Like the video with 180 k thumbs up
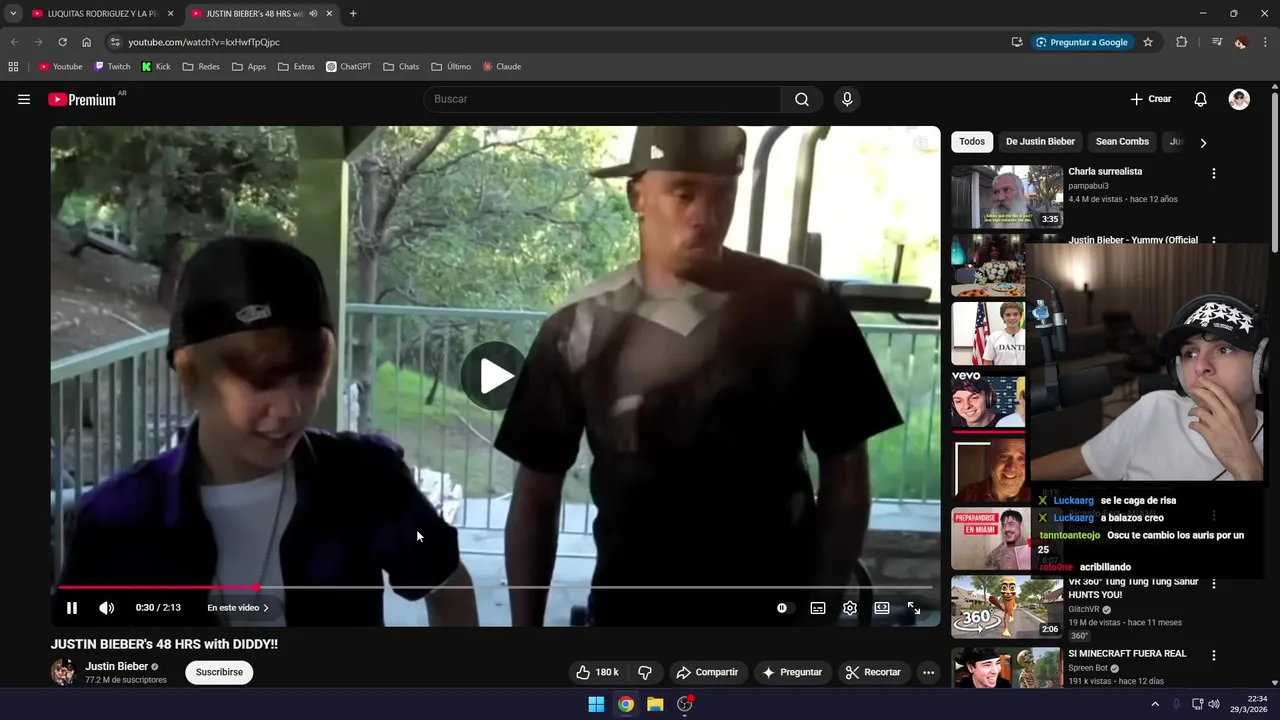1280x720 pixels. 597,672
